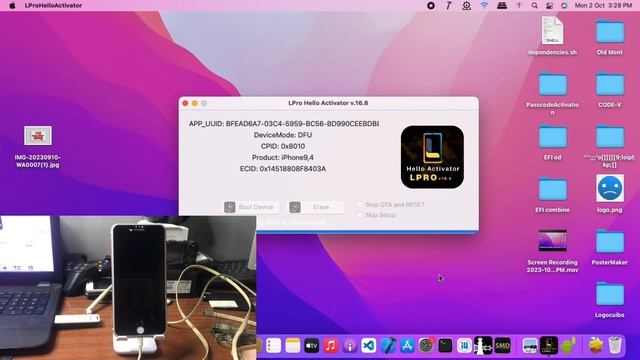
Task: Close the LPro Hello Activator window
Action: pos(185,103)
